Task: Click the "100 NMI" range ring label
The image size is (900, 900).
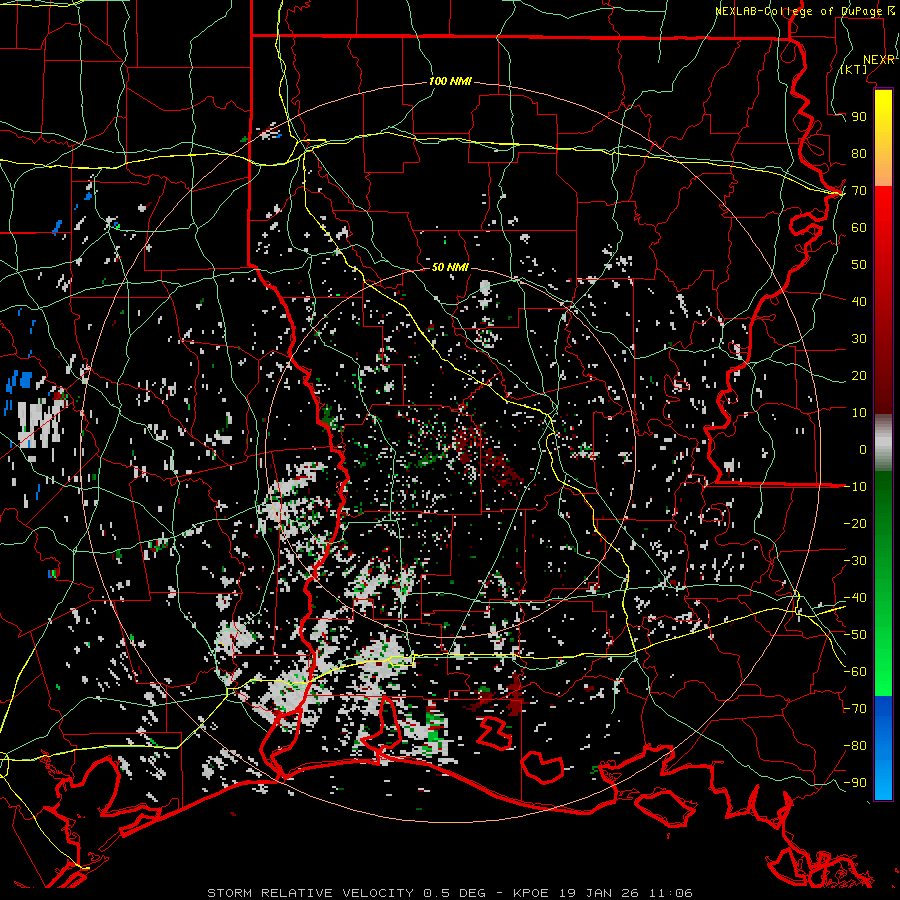Action: (450, 81)
